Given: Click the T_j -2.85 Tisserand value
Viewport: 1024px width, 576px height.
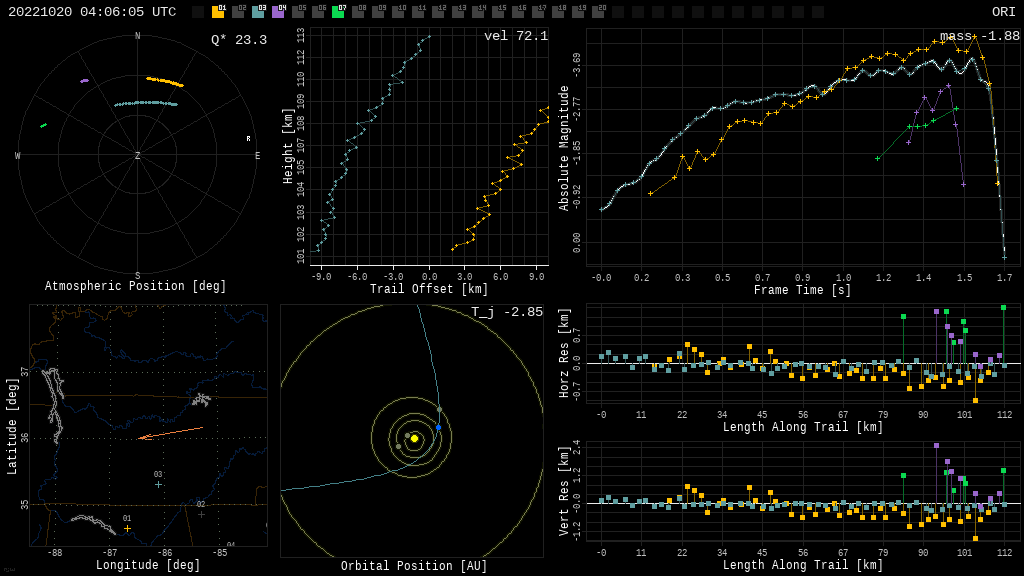Looking at the screenshot, I should [507, 313].
